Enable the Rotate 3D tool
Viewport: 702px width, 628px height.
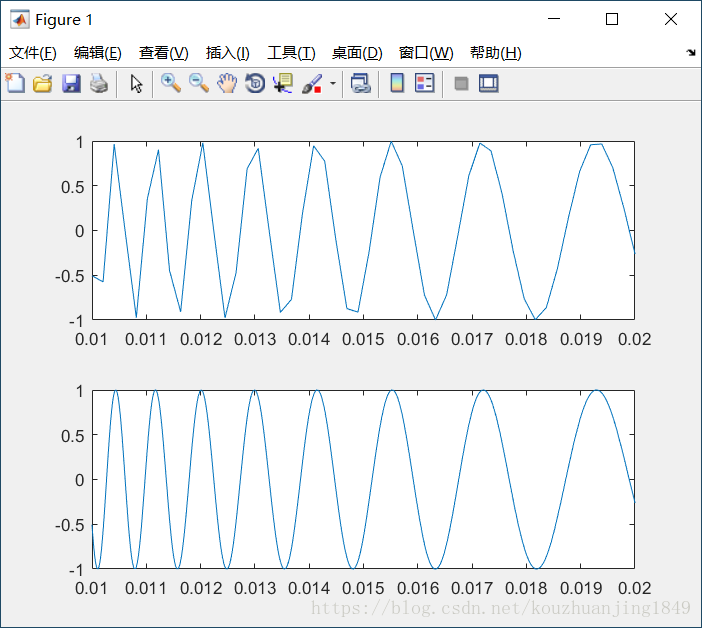click(255, 84)
